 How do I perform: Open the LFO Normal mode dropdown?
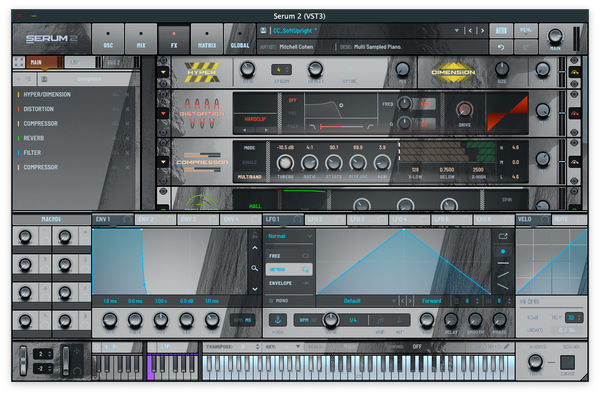[289, 237]
